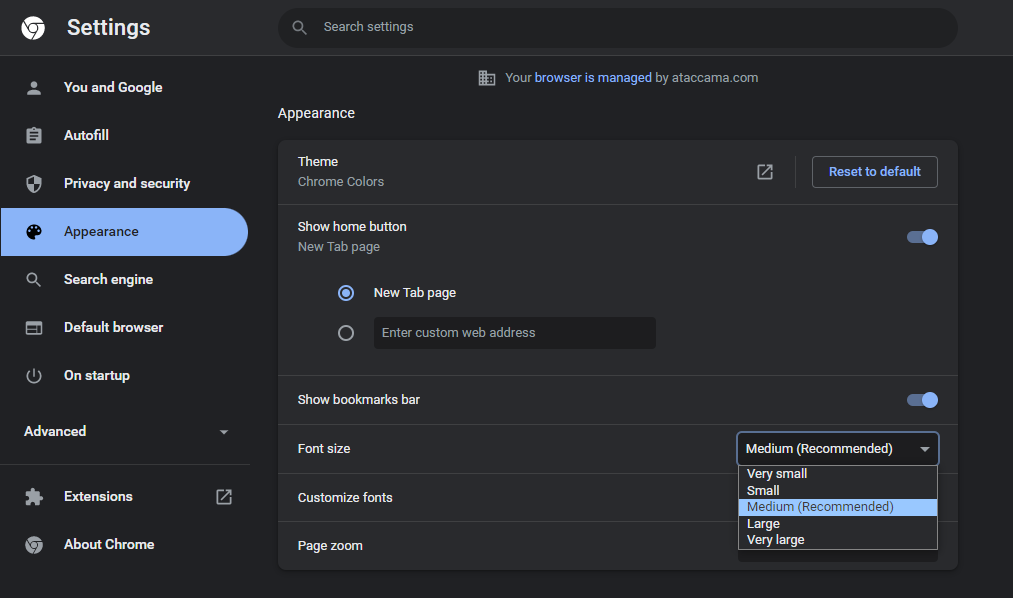Toggle the Show home button switch
Image resolution: width=1013 pixels, height=598 pixels.
pos(922,237)
